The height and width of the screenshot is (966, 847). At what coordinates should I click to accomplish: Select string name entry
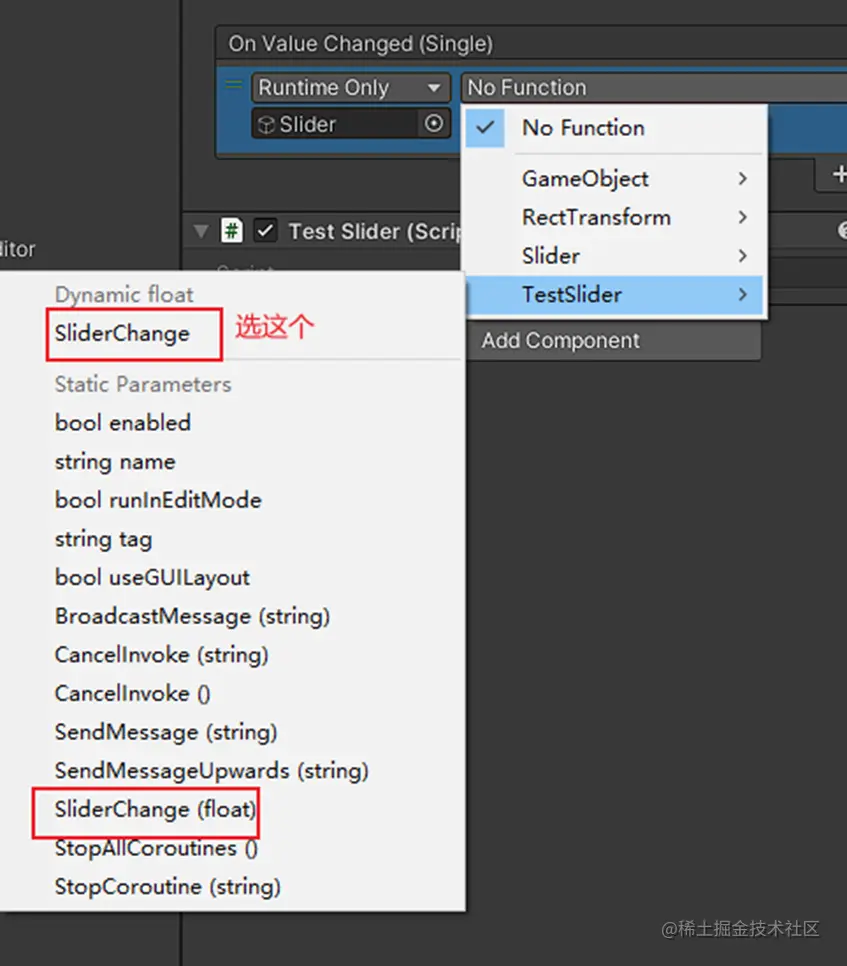(115, 462)
